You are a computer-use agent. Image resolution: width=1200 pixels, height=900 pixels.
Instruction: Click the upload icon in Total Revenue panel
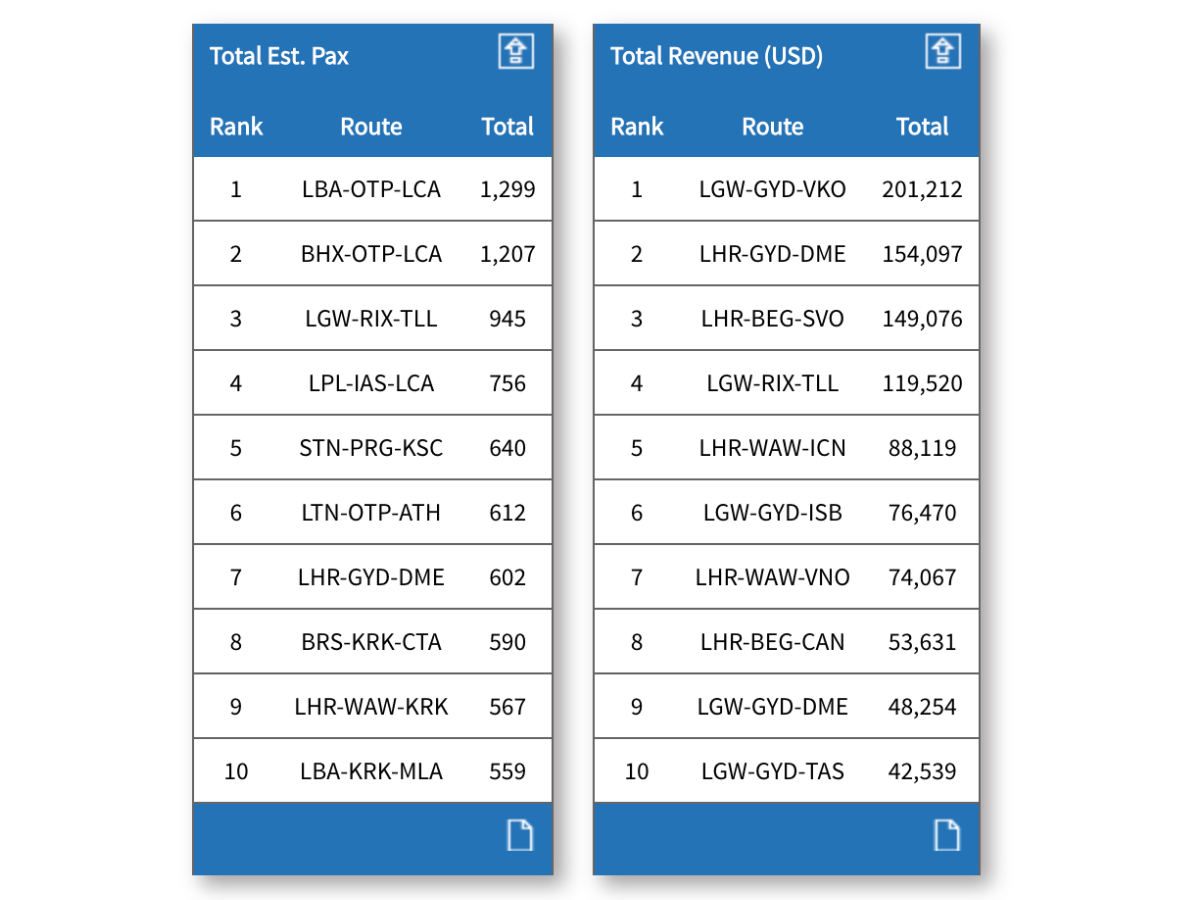click(942, 51)
